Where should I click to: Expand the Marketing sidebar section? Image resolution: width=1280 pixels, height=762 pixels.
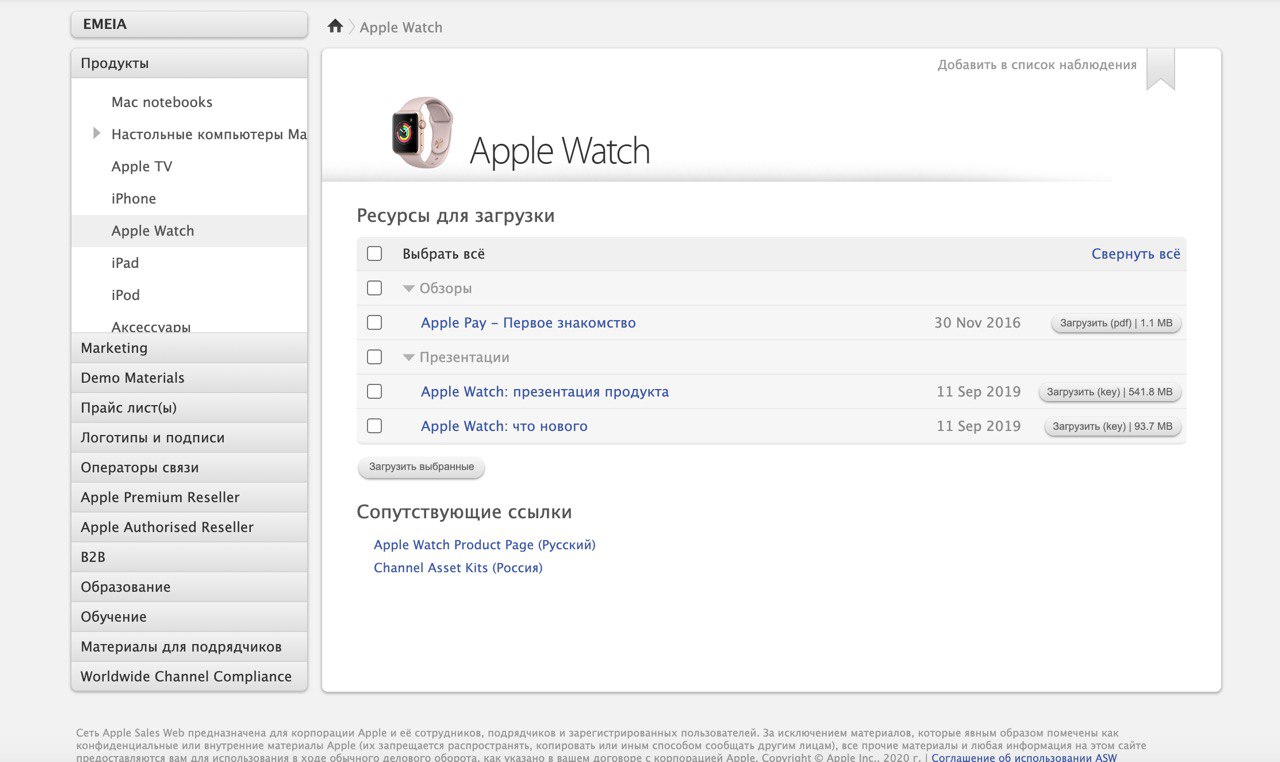189,348
